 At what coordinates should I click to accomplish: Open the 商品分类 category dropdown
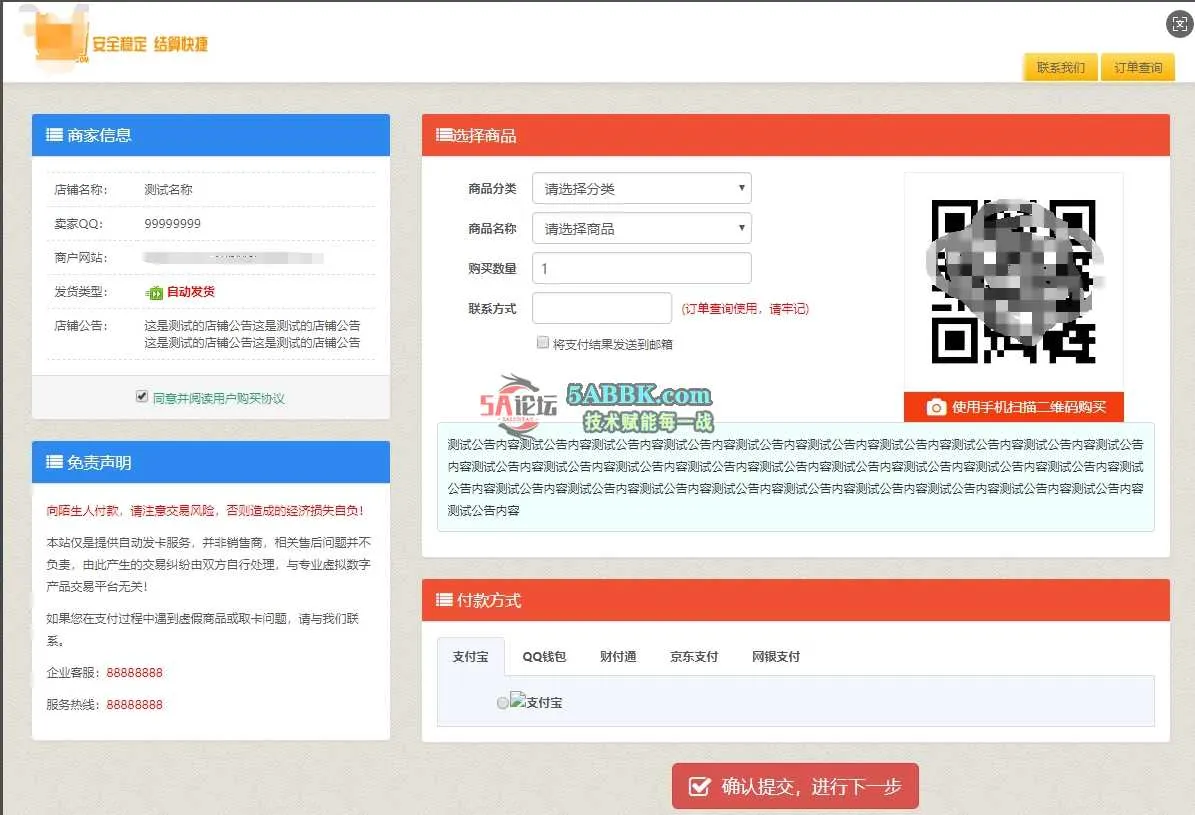[x=641, y=189]
